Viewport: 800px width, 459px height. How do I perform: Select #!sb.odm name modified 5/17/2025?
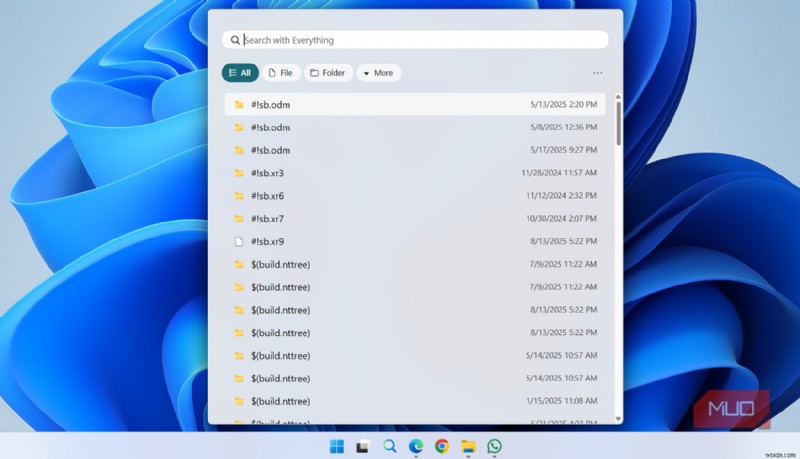pos(270,150)
